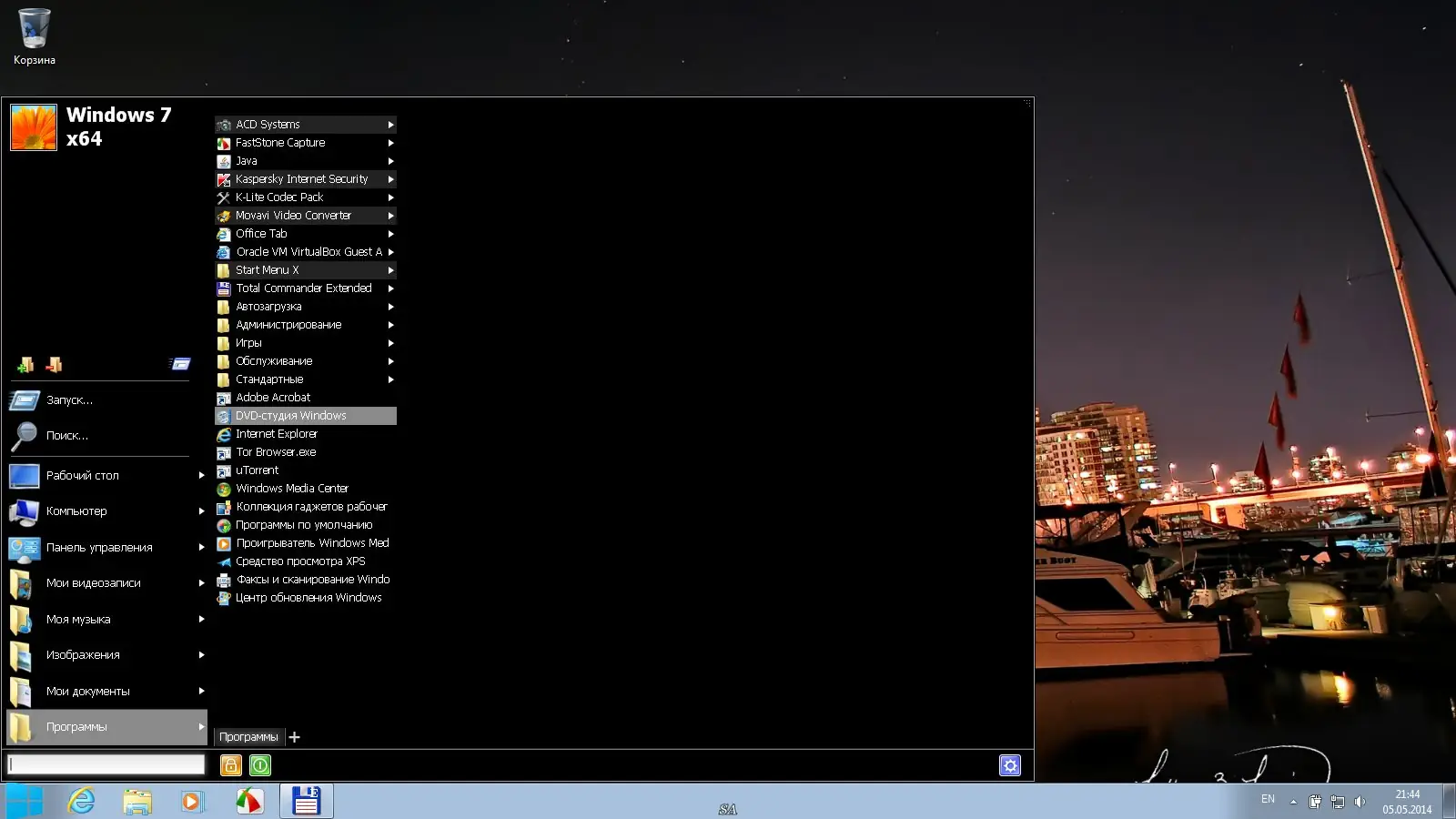Click the remove-group folder icon with red minus
This screenshot has height=819, width=1456.
pyautogui.click(x=54, y=365)
